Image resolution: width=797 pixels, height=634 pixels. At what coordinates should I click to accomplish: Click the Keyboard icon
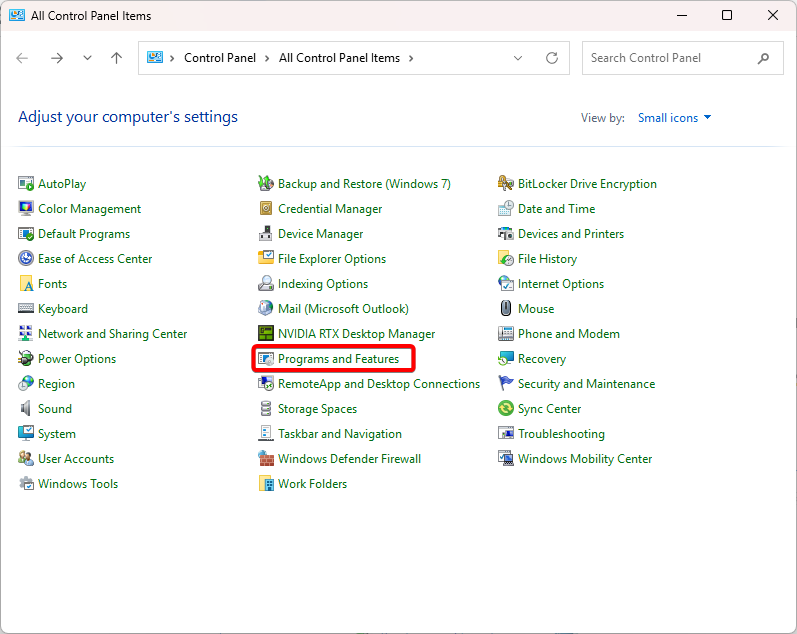pyautogui.click(x=26, y=308)
